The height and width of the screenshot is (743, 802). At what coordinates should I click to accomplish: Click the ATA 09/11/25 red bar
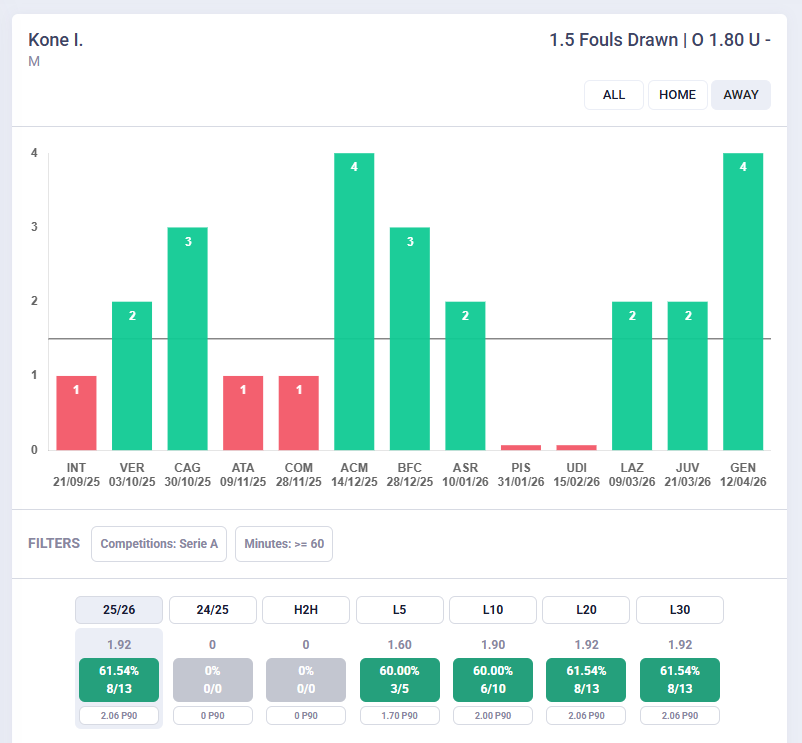243,413
